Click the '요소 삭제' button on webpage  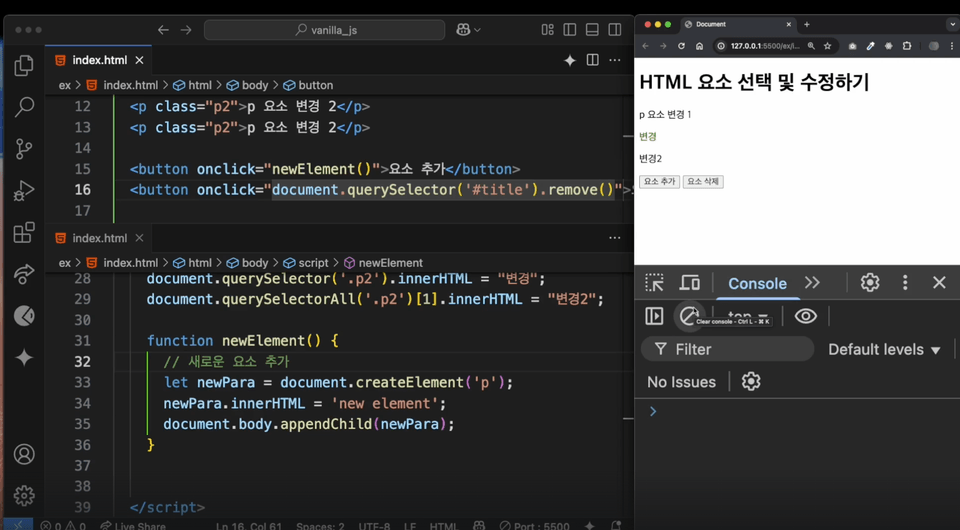coord(703,181)
